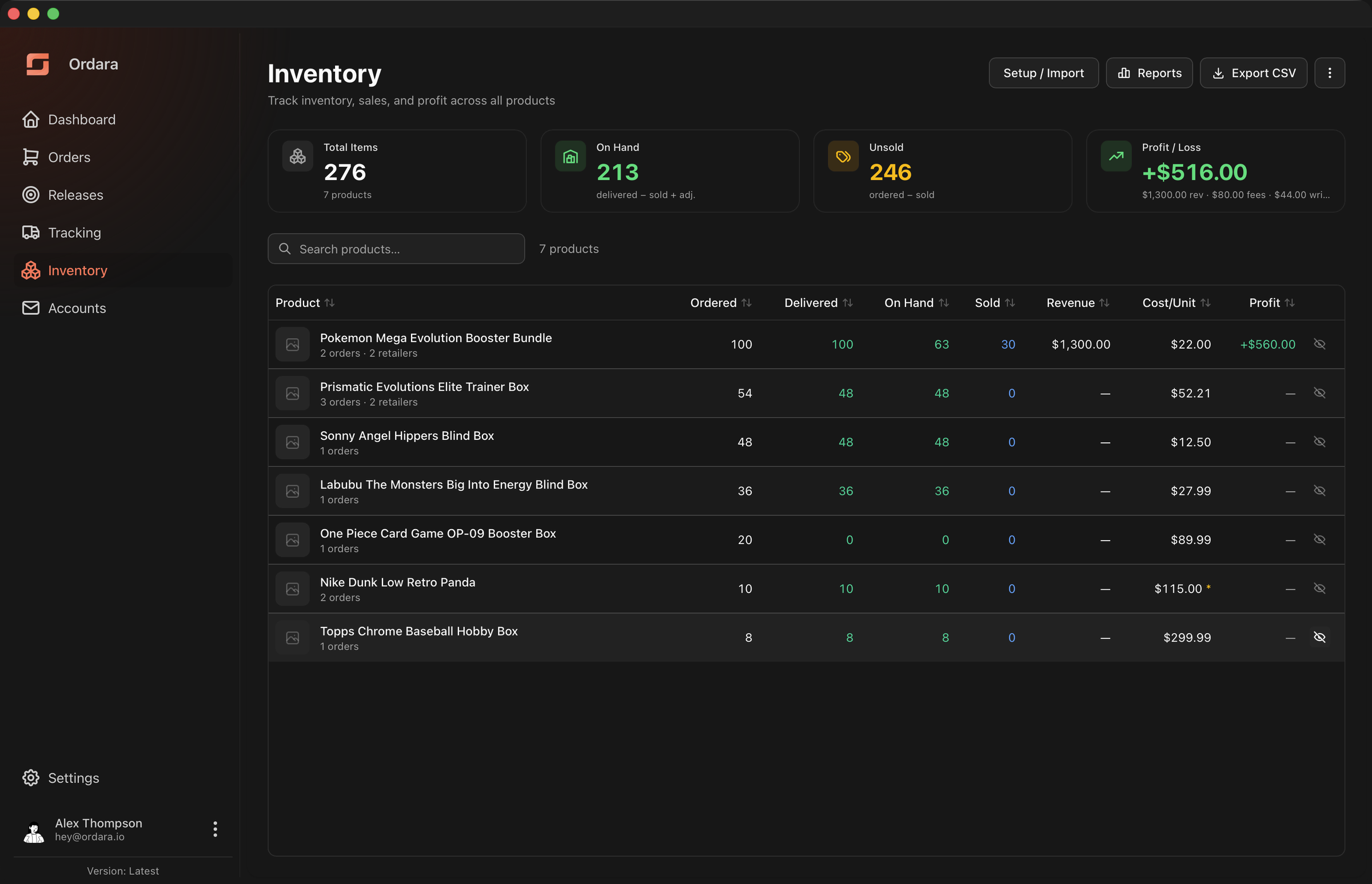
Task: Sort by the On Hand column
Action: [916, 303]
